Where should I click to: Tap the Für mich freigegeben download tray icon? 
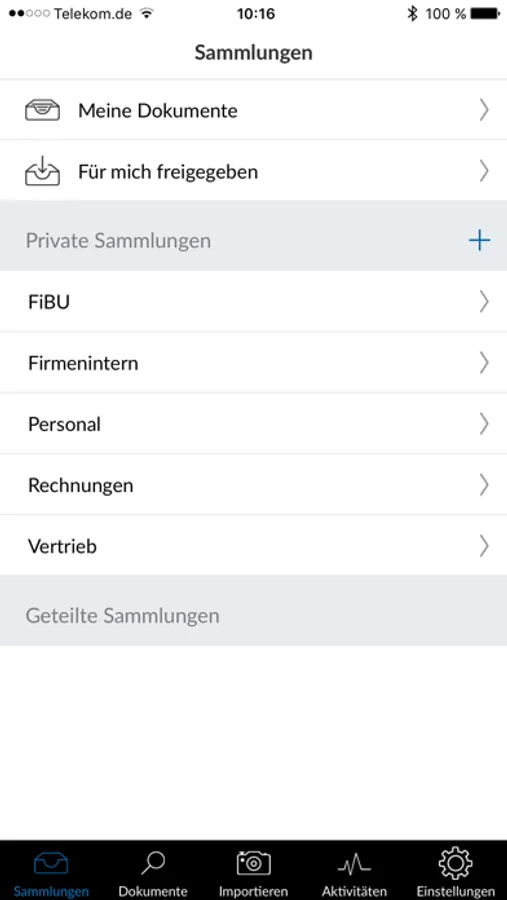(42, 170)
